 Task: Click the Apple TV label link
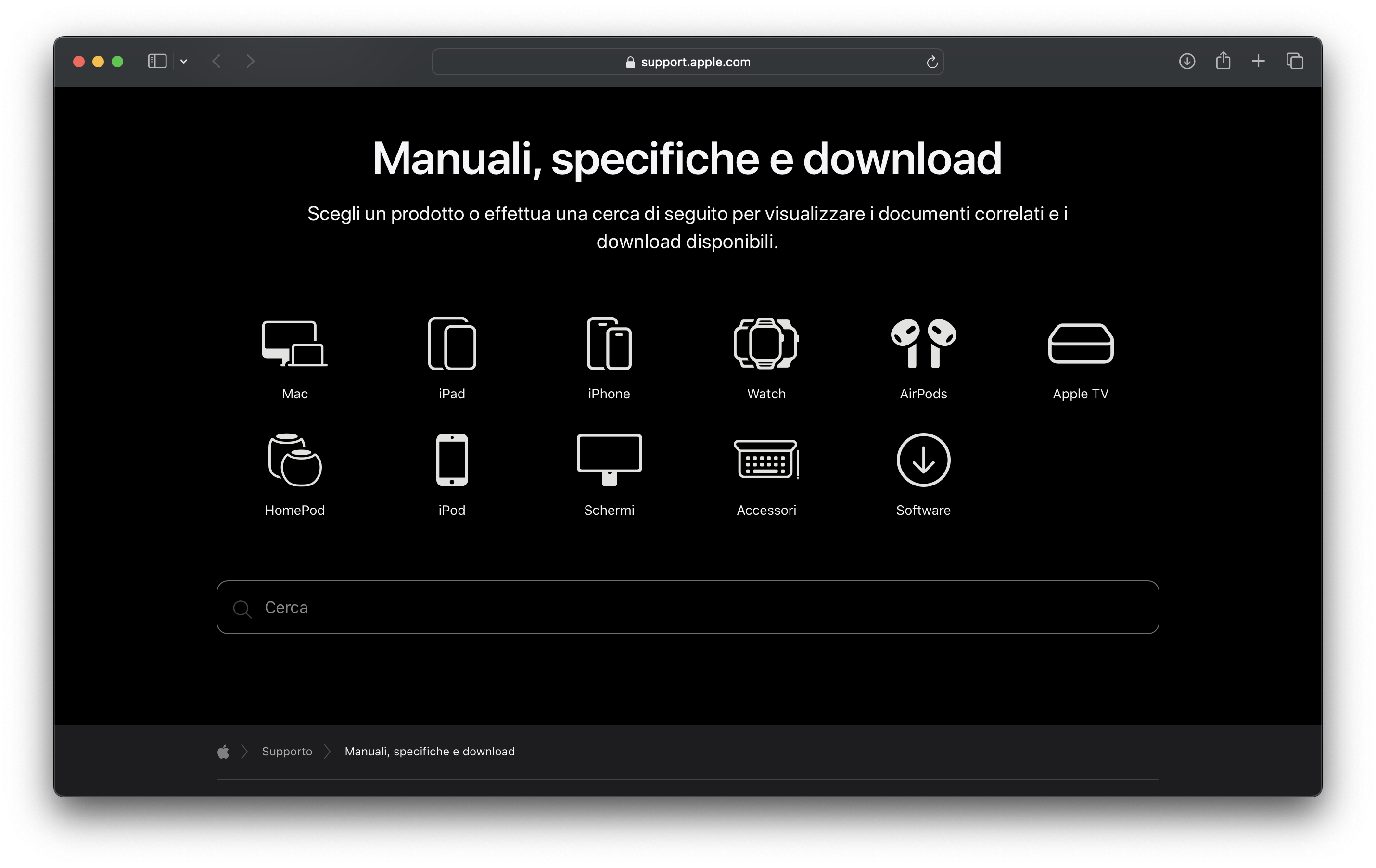tap(1081, 394)
